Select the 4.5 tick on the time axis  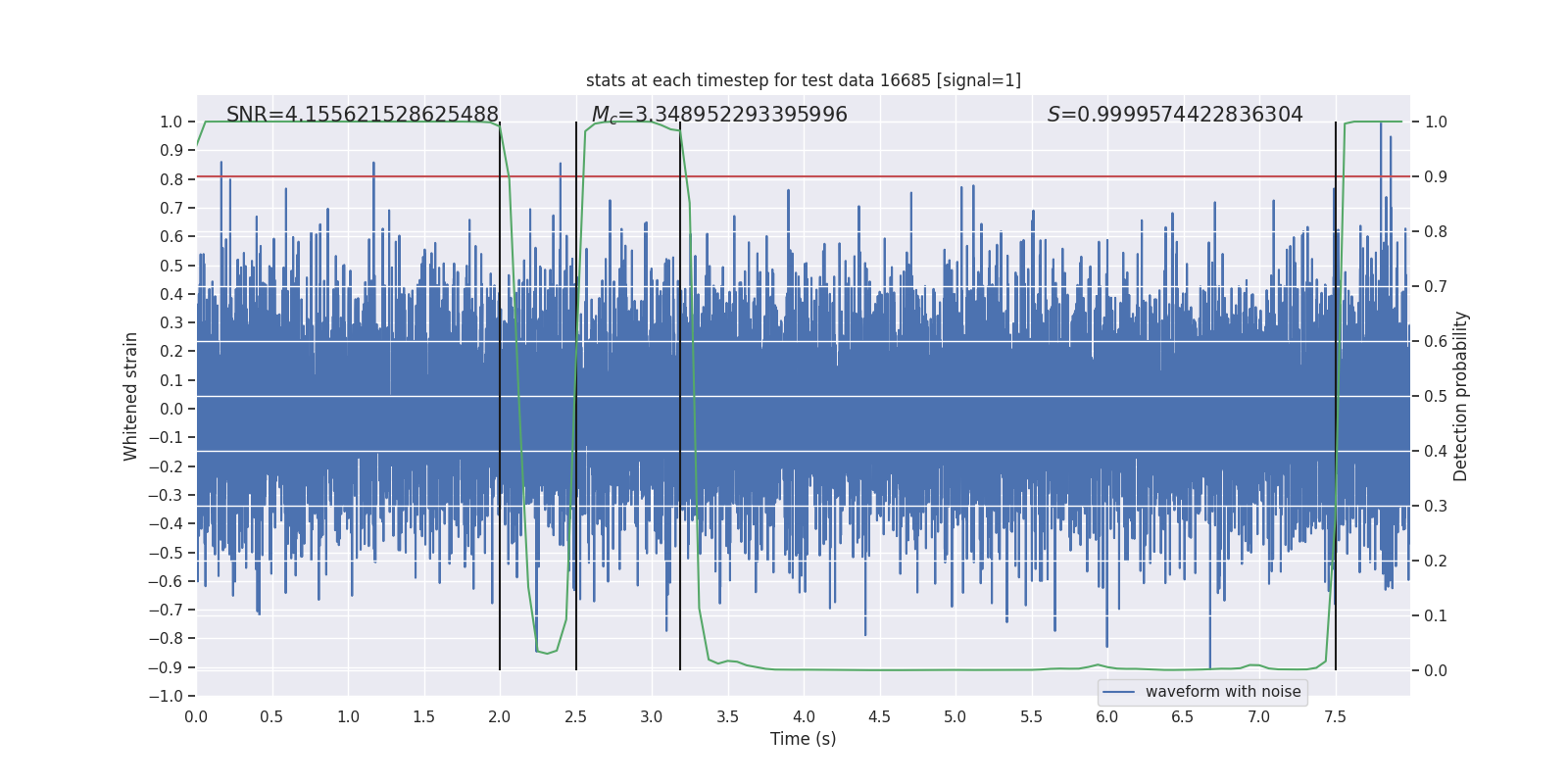click(x=879, y=716)
